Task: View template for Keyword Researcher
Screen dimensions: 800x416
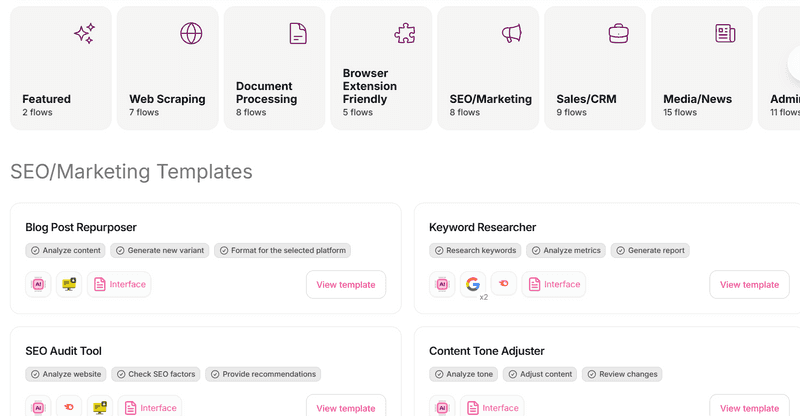Action: [x=749, y=285]
